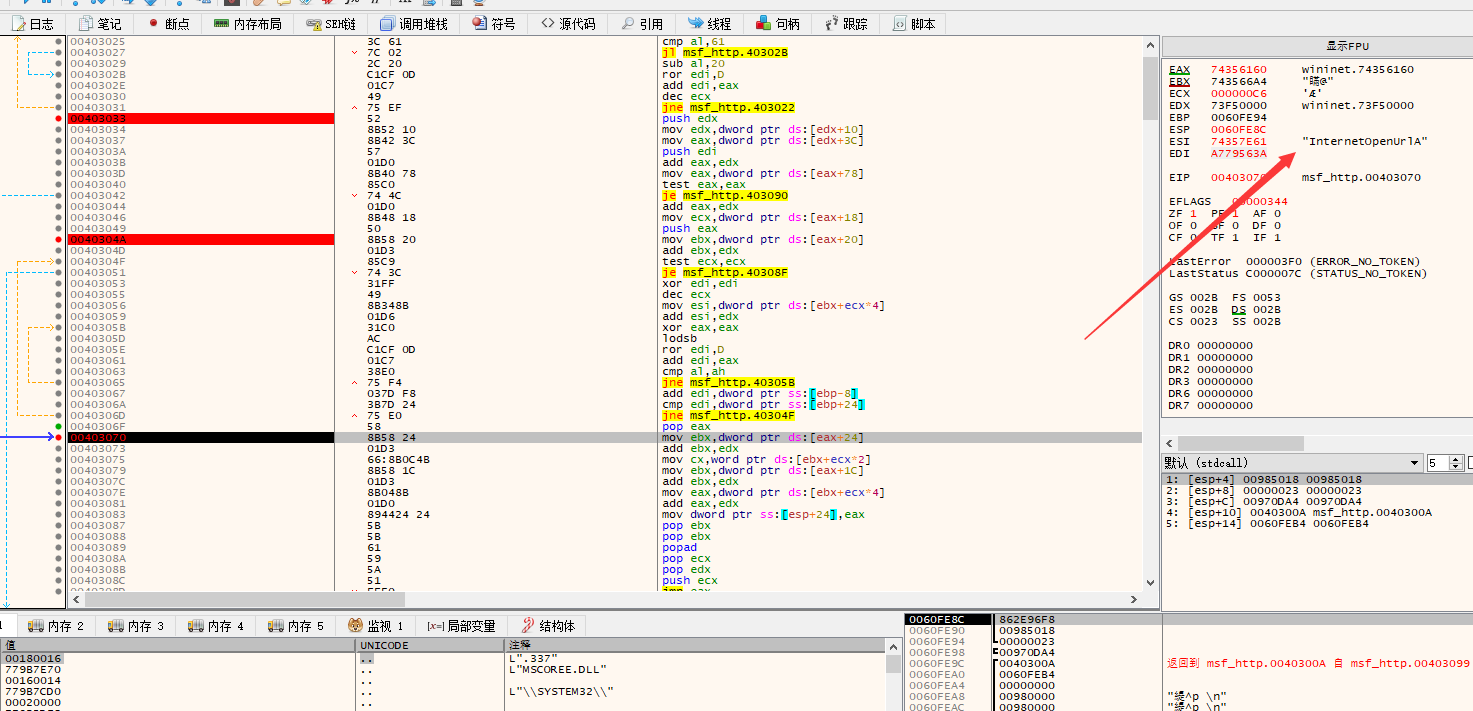Switch to the 笔记 notes tab
The width and height of the screenshot is (1473, 711).
point(100,23)
